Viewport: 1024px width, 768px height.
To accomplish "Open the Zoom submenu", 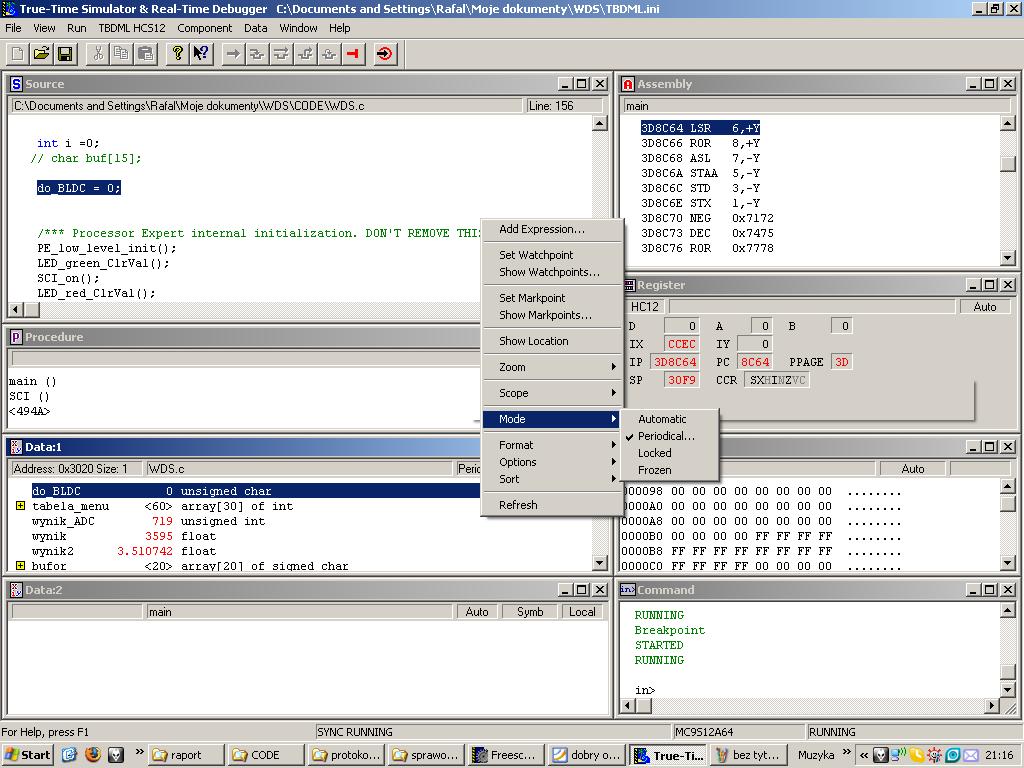I will (x=552, y=367).
